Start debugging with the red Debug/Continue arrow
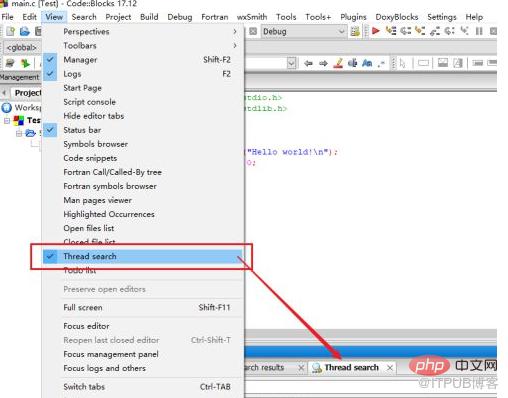 pyautogui.click(x=376, y=31)
